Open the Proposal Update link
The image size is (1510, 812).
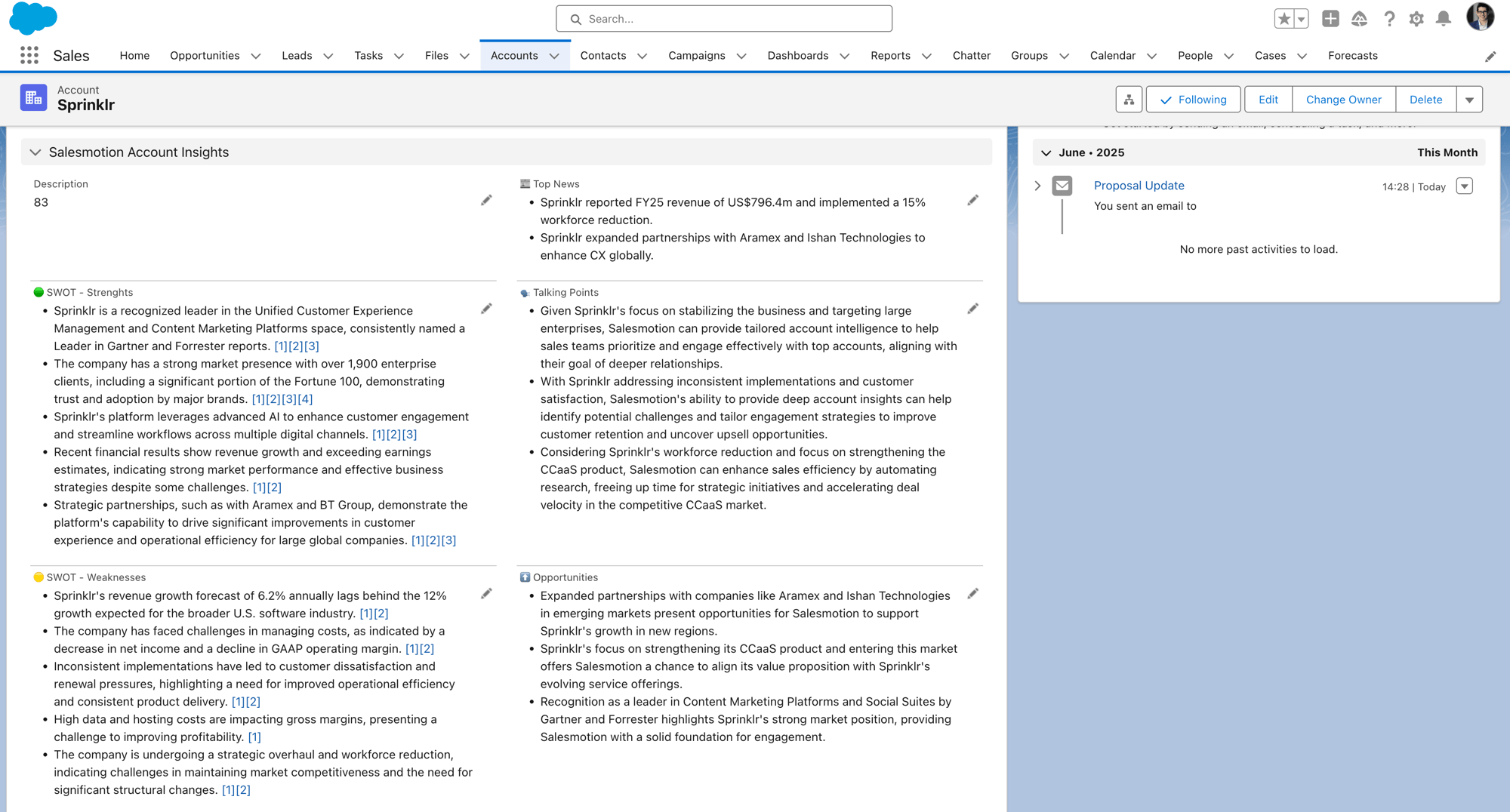[1139, 186]
